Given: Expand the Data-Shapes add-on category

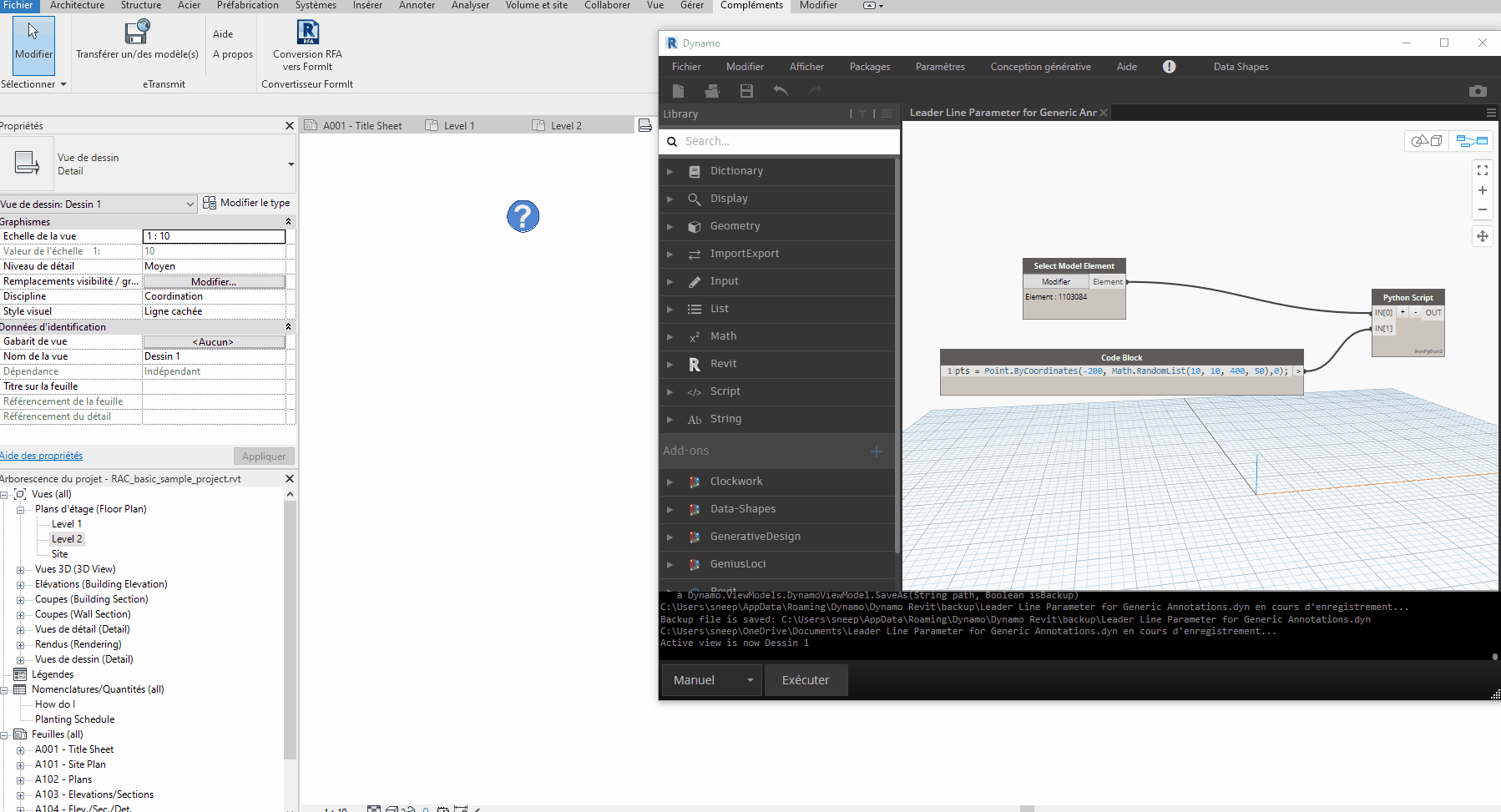Looking at the screenshot, I should click(x=670, y=509).
